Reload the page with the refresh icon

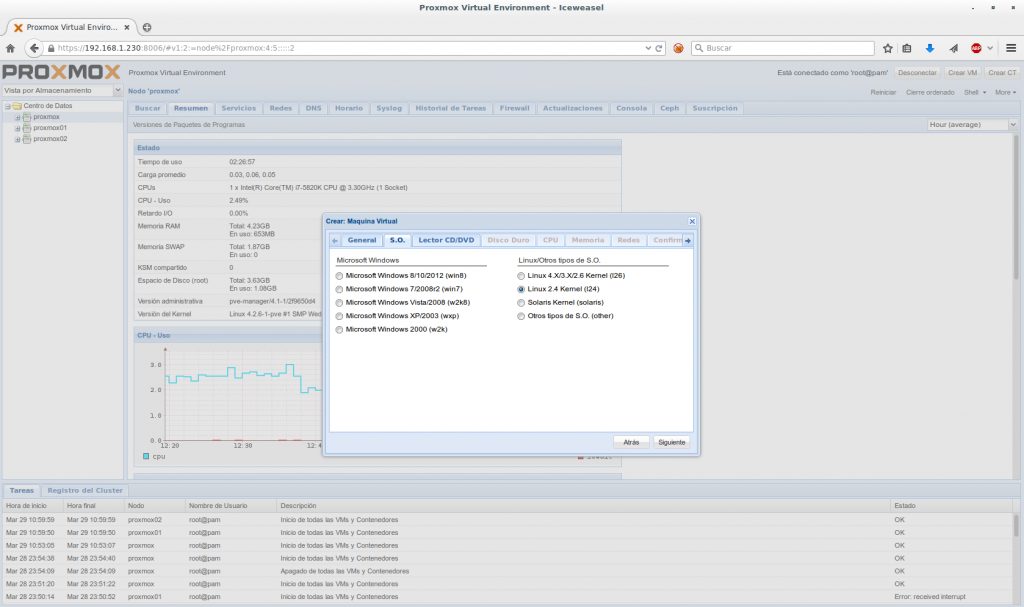point(660,47)
